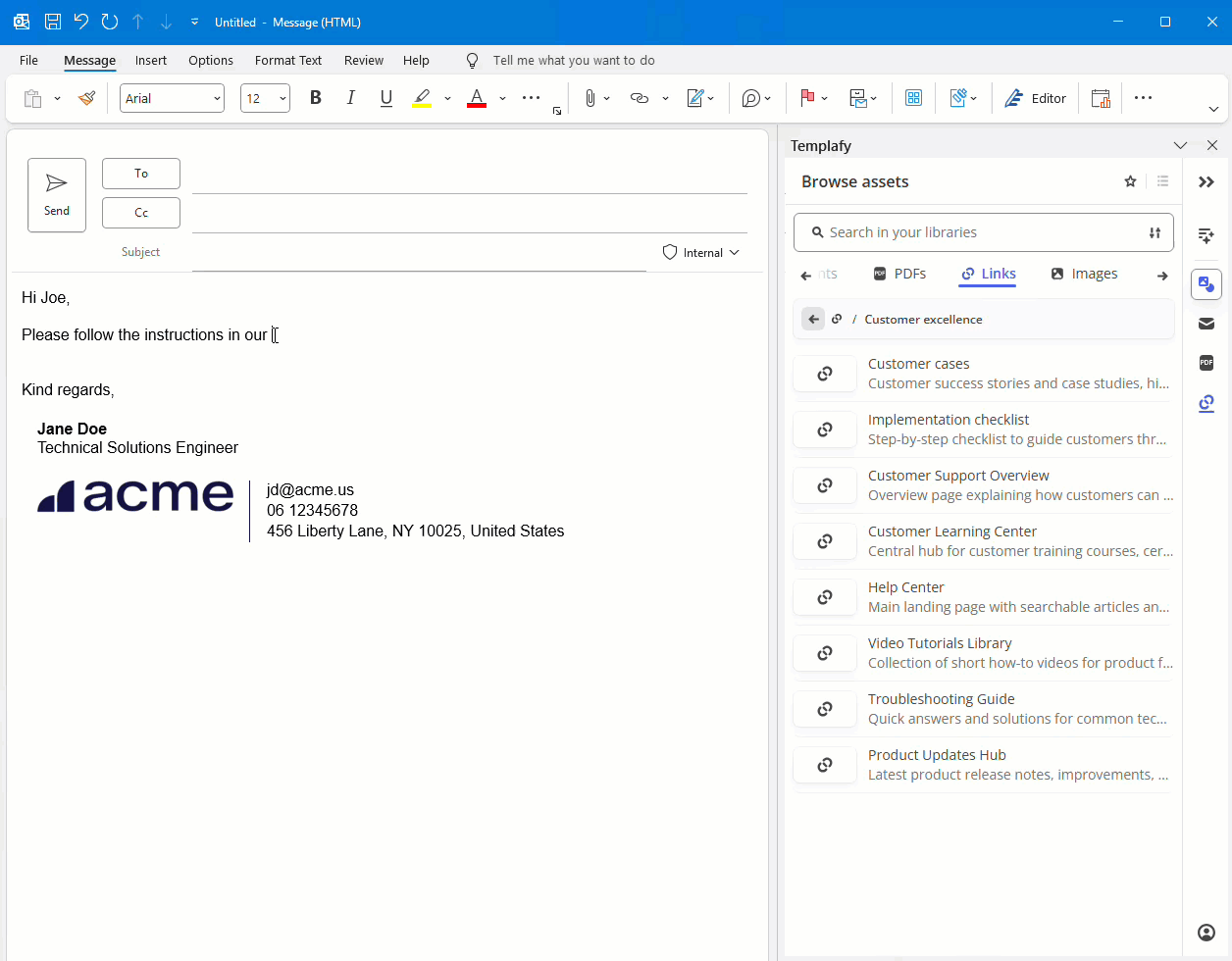Image resolution: width=1232 pixels, height=961 pixels.
Task: Send the email message
Action: click(x=57, y=195)
